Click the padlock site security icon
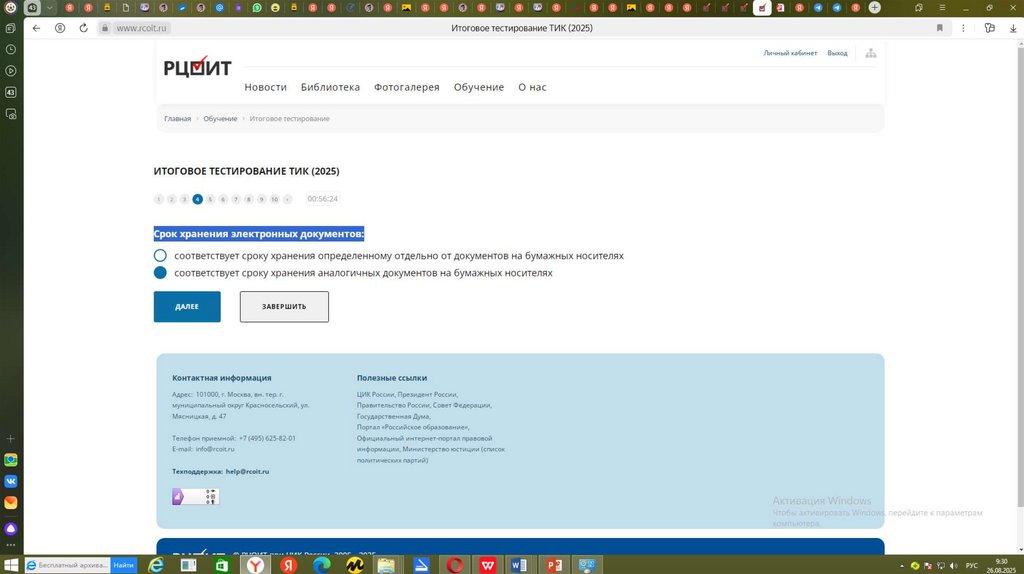The image size is (1024, 574). pyautogui.click(x=104, y=28)
